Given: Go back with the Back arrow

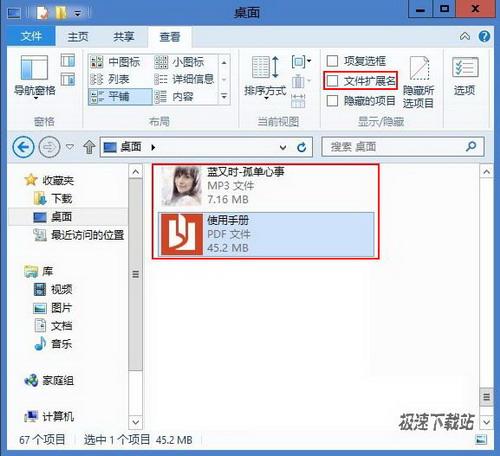Looking at the screenshot, I should (23, 147).
